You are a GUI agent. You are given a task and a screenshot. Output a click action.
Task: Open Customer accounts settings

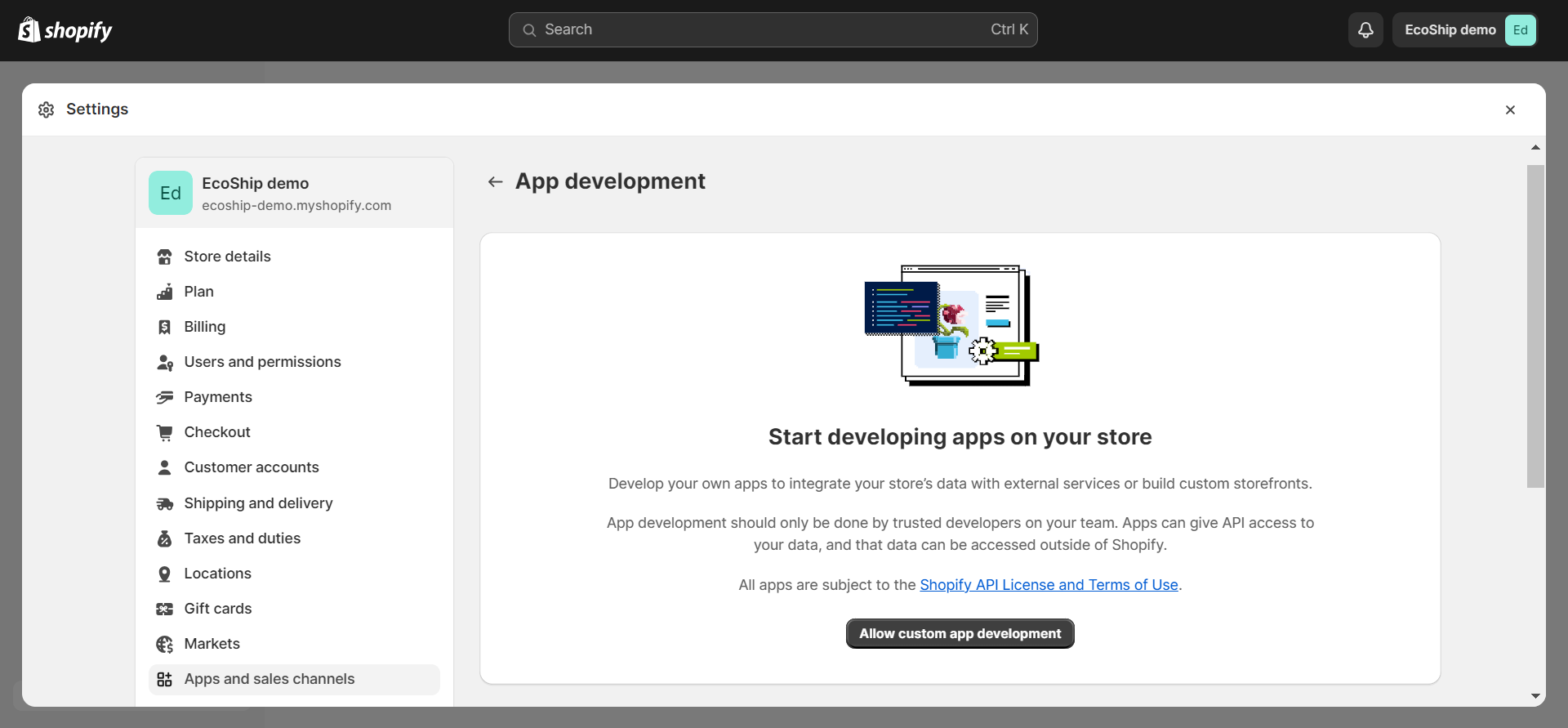(251, 467)
